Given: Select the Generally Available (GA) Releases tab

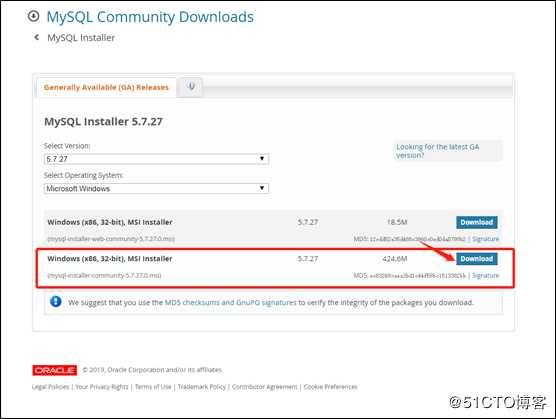Looking at the screenshot, I should [x=106, y=87].
